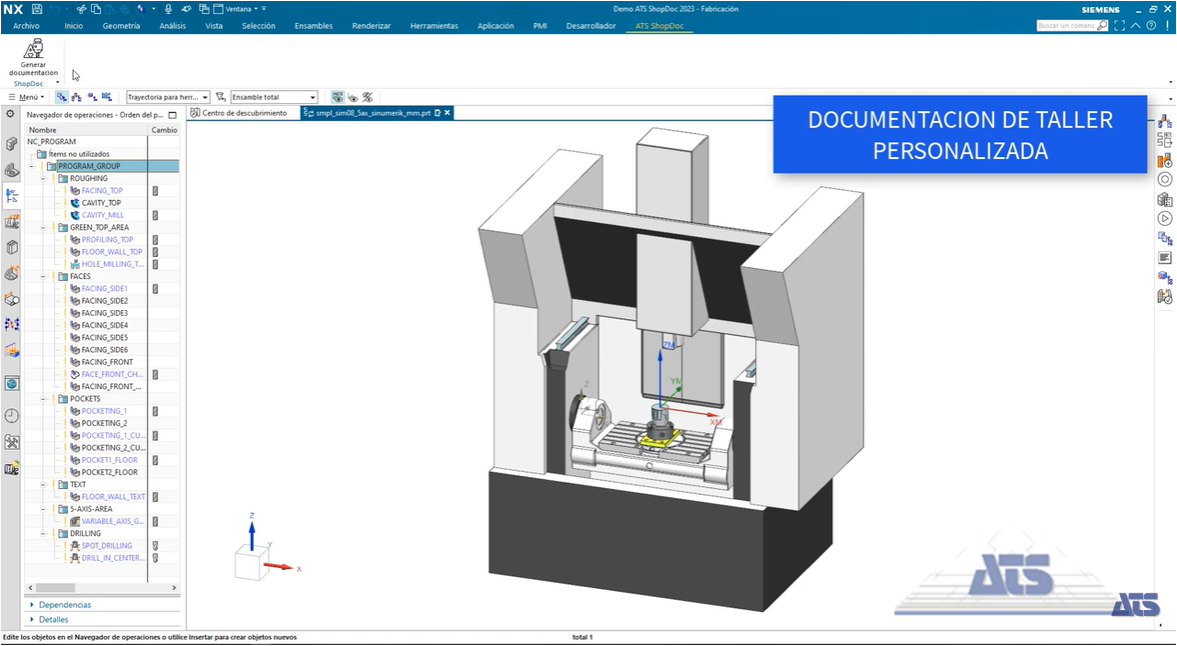1177x646 pixels.
Task: Click the Save icon in the title bar
Action: point(37,9)
